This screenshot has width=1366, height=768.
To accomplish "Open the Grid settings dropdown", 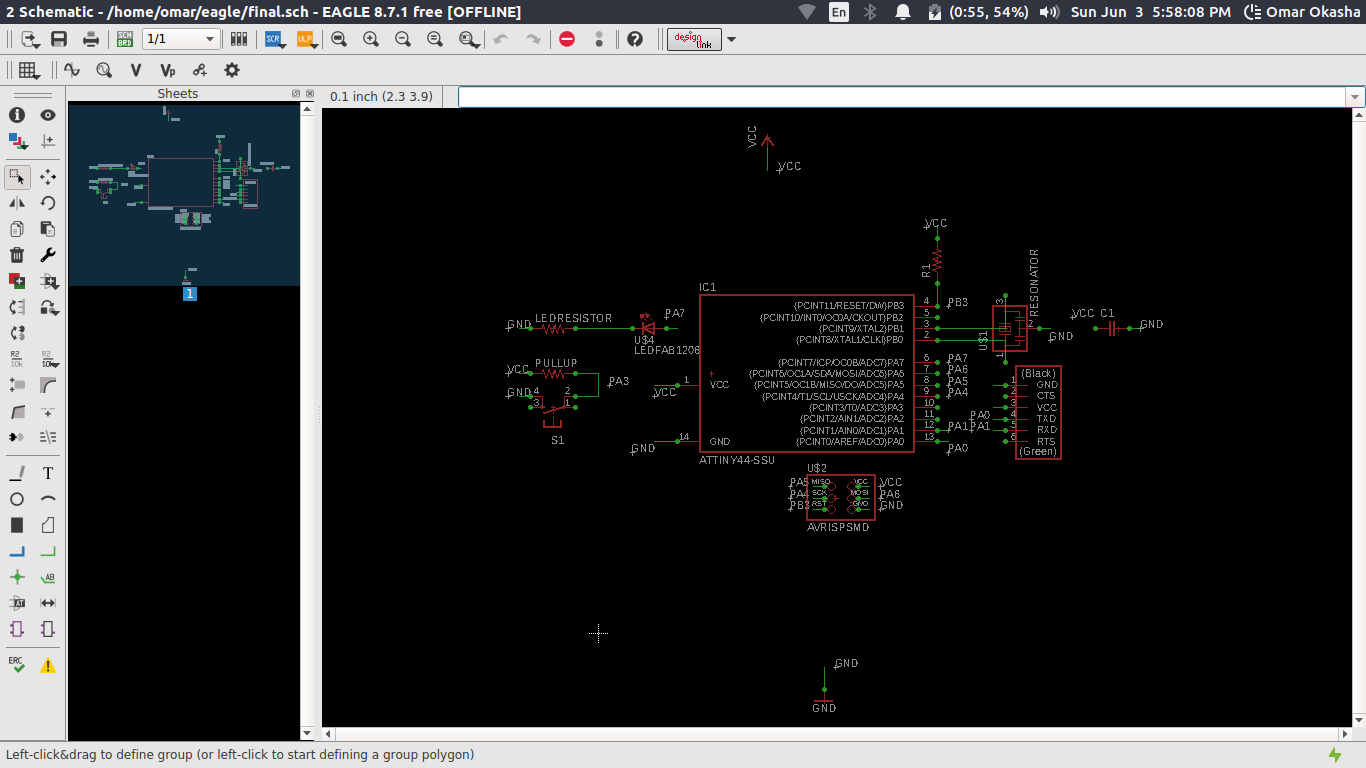I will pyautogui.click(x=28, y=70).
